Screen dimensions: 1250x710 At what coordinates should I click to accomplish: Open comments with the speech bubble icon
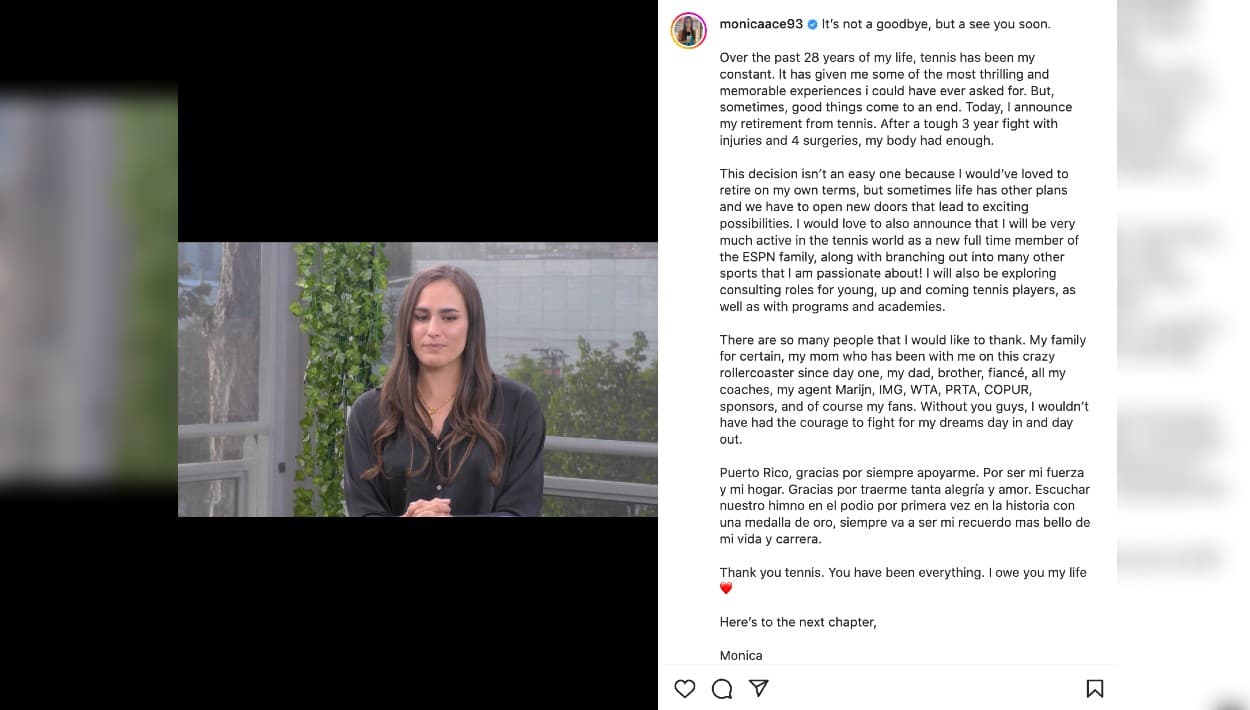[722, 688]
